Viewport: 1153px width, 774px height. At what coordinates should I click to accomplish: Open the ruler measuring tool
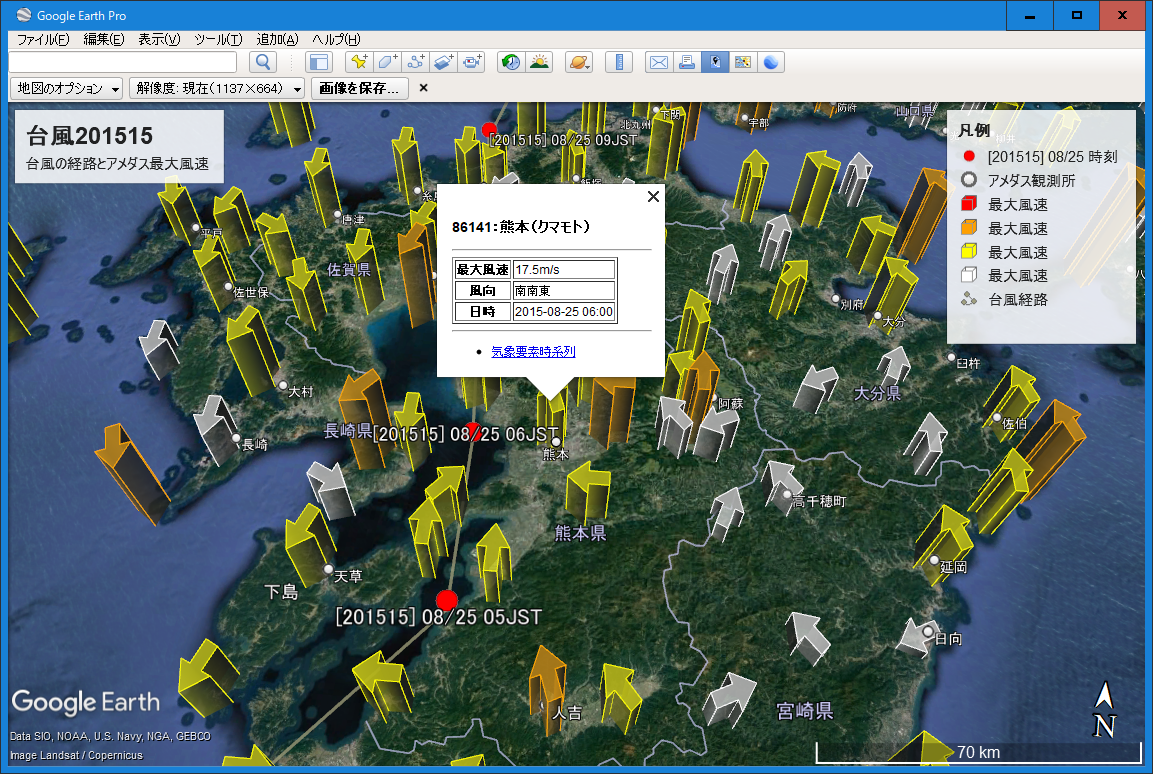click(x=619, y=62)
